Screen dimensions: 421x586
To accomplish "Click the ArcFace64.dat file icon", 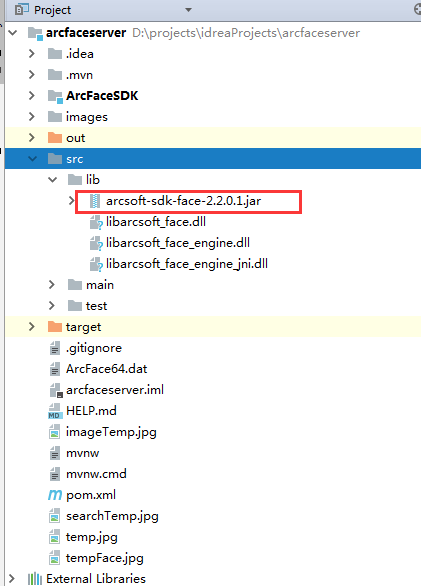I will tap(55, 369).
